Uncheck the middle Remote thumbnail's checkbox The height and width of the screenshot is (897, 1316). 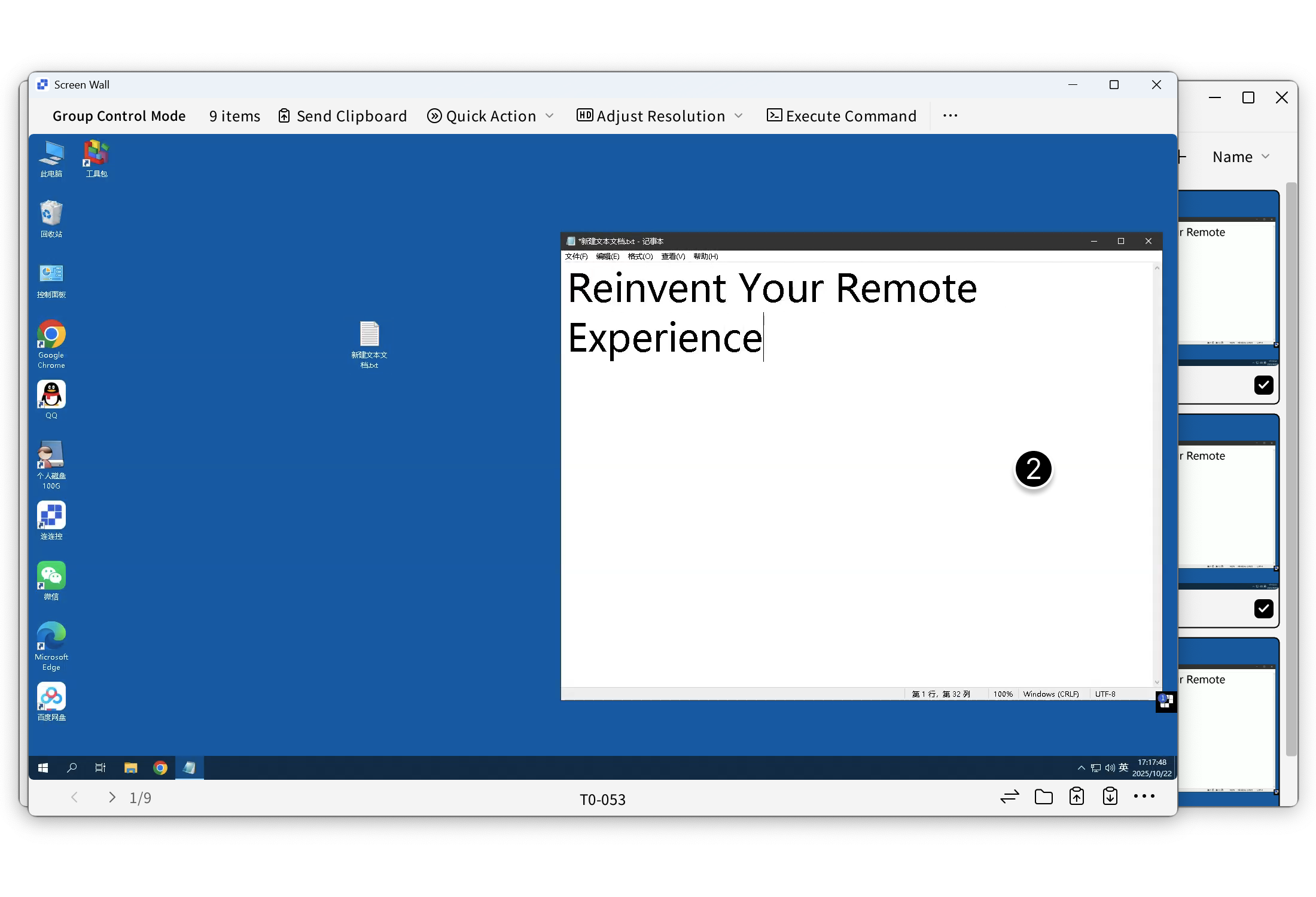point(1264,608)
